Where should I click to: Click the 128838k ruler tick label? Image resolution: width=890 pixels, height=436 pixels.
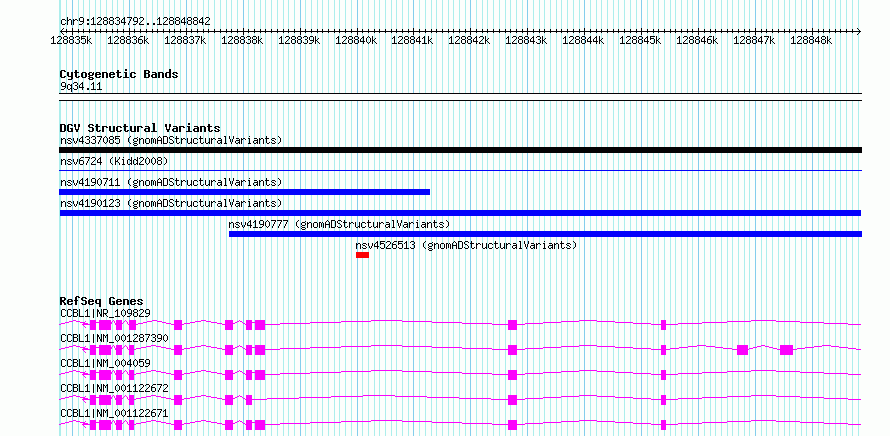242,40
